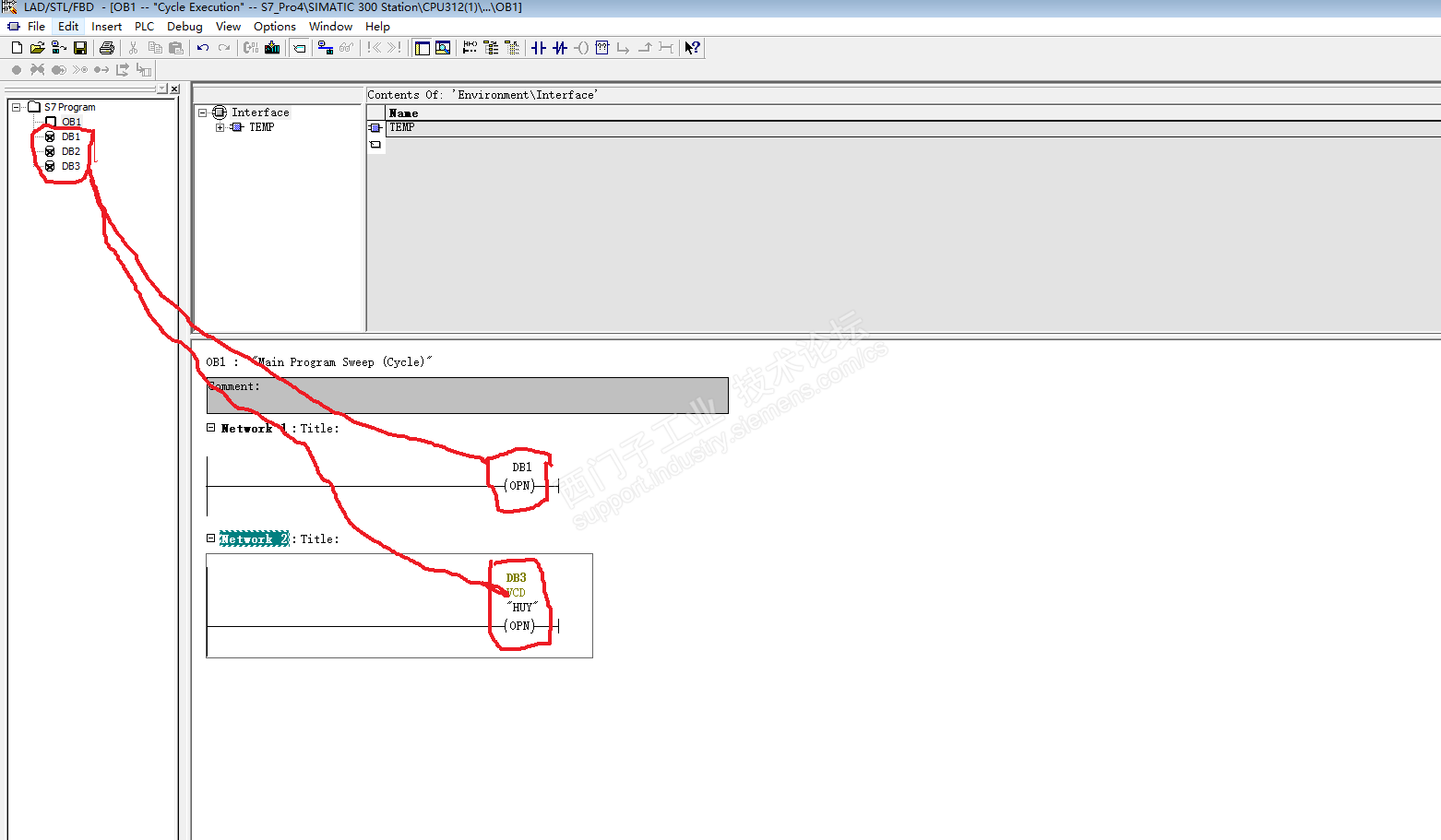This screenshot has height=840, width=1441.
Task: Click the DB1 address above Network 1 coil
Action: pyautogui.click(x=522, y=467)
